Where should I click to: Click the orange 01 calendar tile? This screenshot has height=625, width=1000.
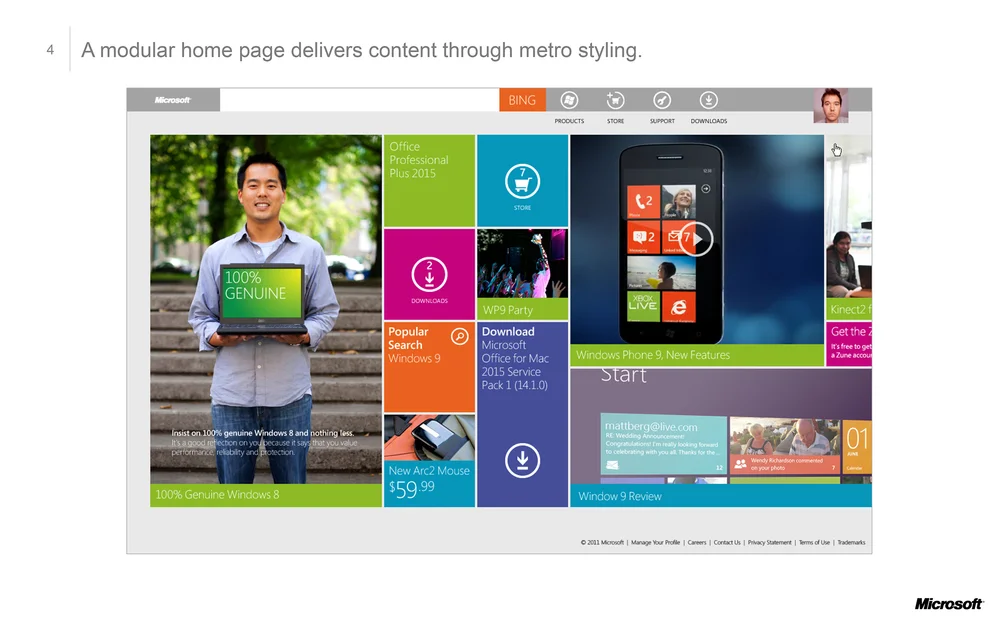click(857, 446)
